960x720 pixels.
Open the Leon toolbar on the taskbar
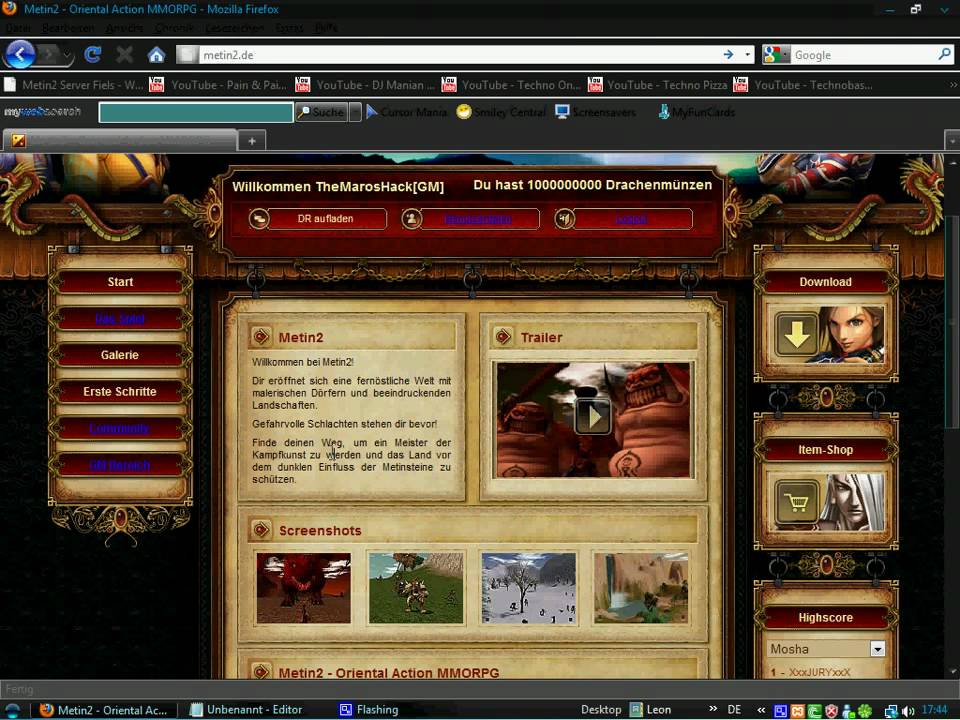tap(650, 710)
